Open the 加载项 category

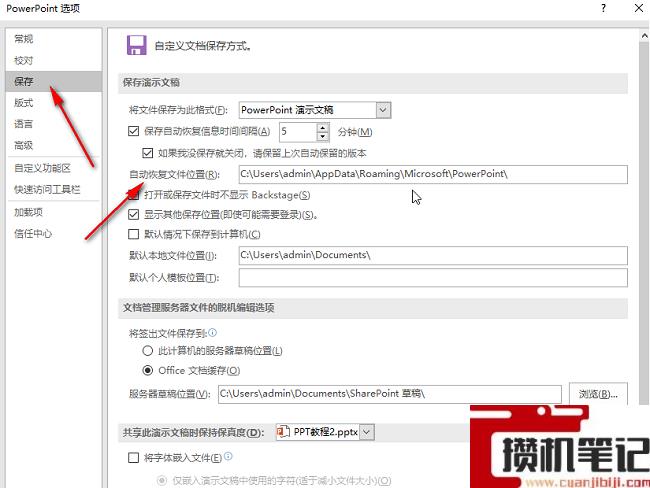click(28, 212)
